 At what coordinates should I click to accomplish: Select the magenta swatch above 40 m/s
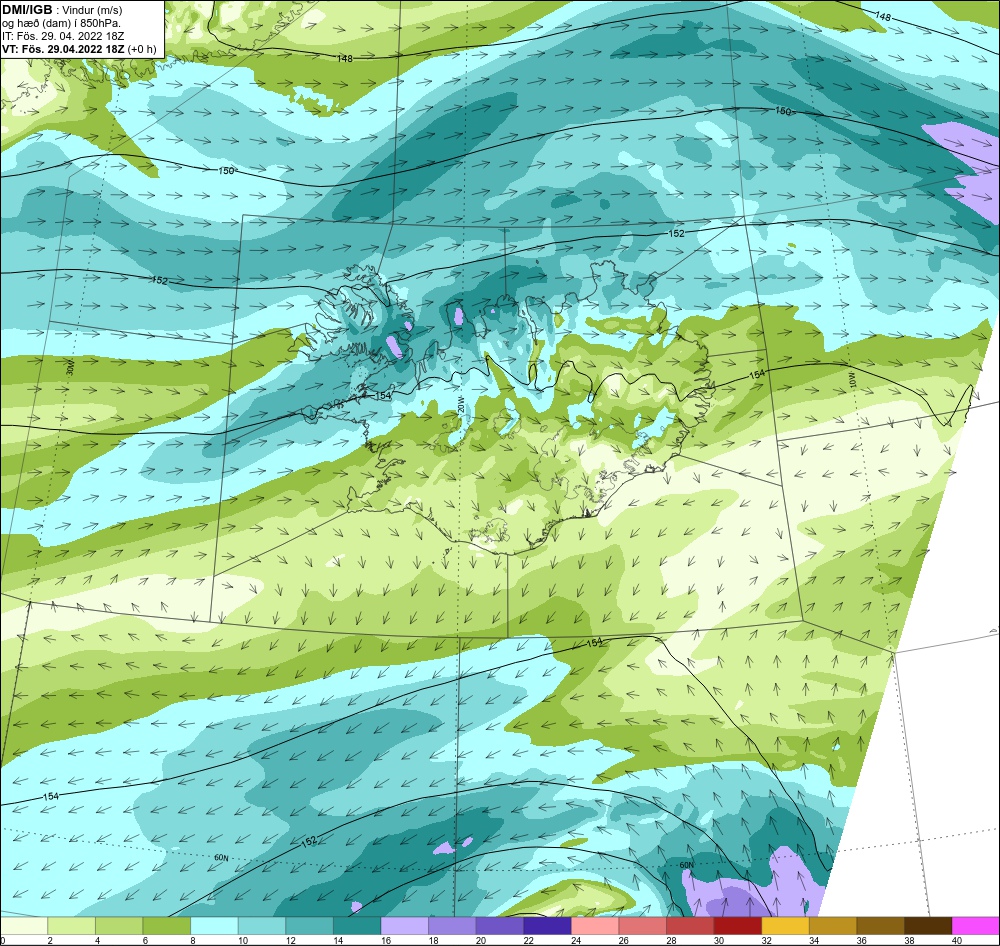(975, 926)
